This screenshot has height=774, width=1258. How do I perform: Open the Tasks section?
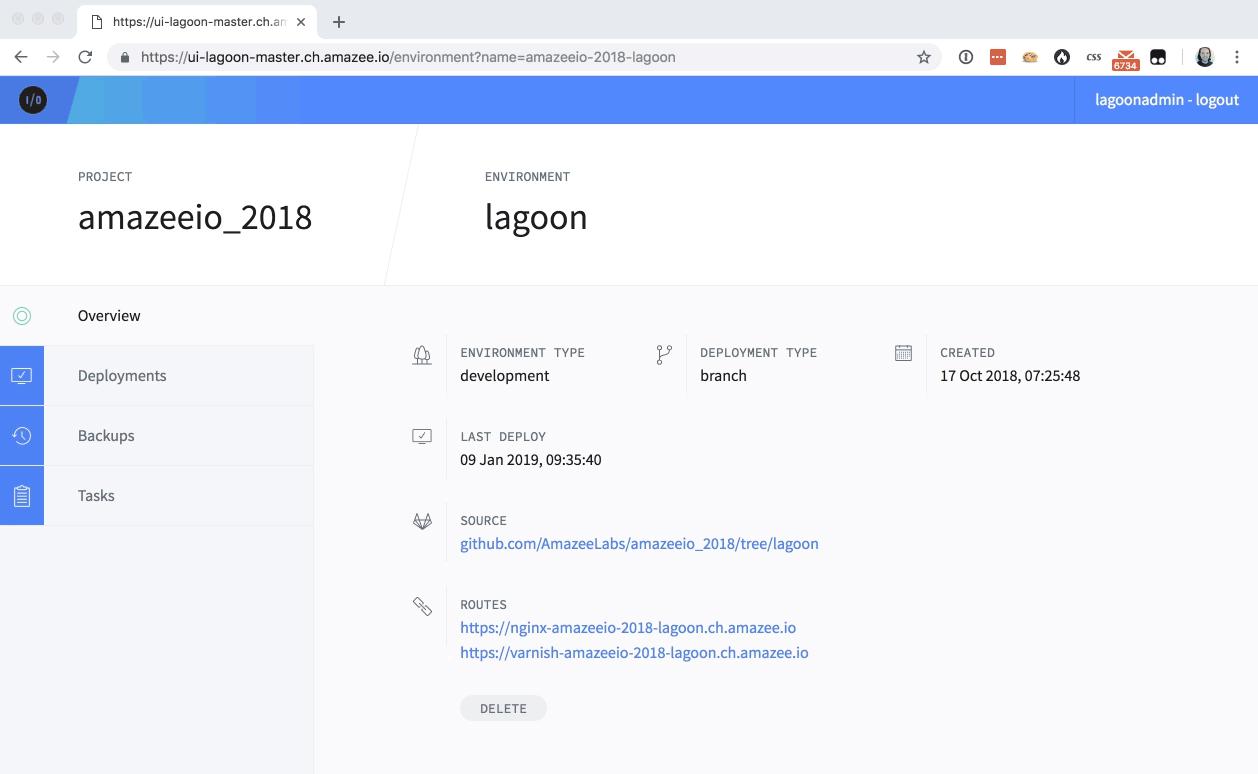pyautogui.click(x=96, y=496)
